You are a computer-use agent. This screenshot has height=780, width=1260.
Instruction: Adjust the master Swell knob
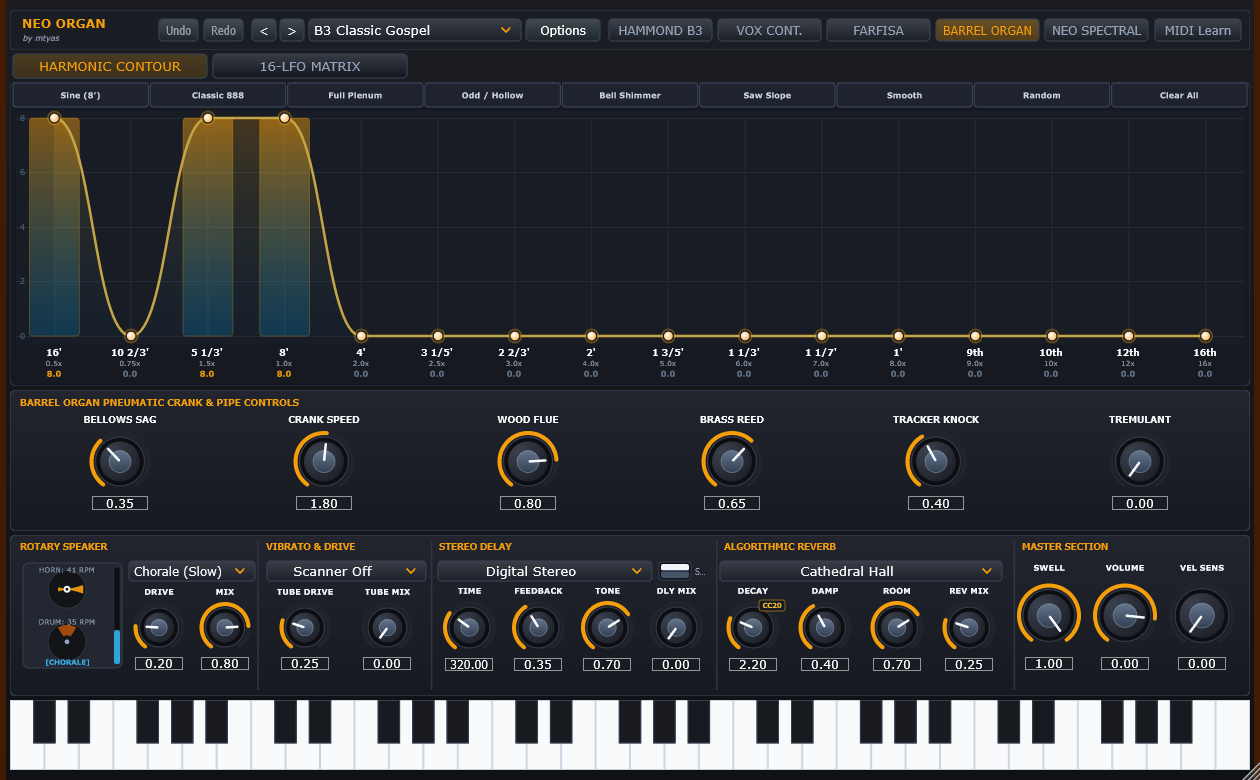[x=1049, y=615]
